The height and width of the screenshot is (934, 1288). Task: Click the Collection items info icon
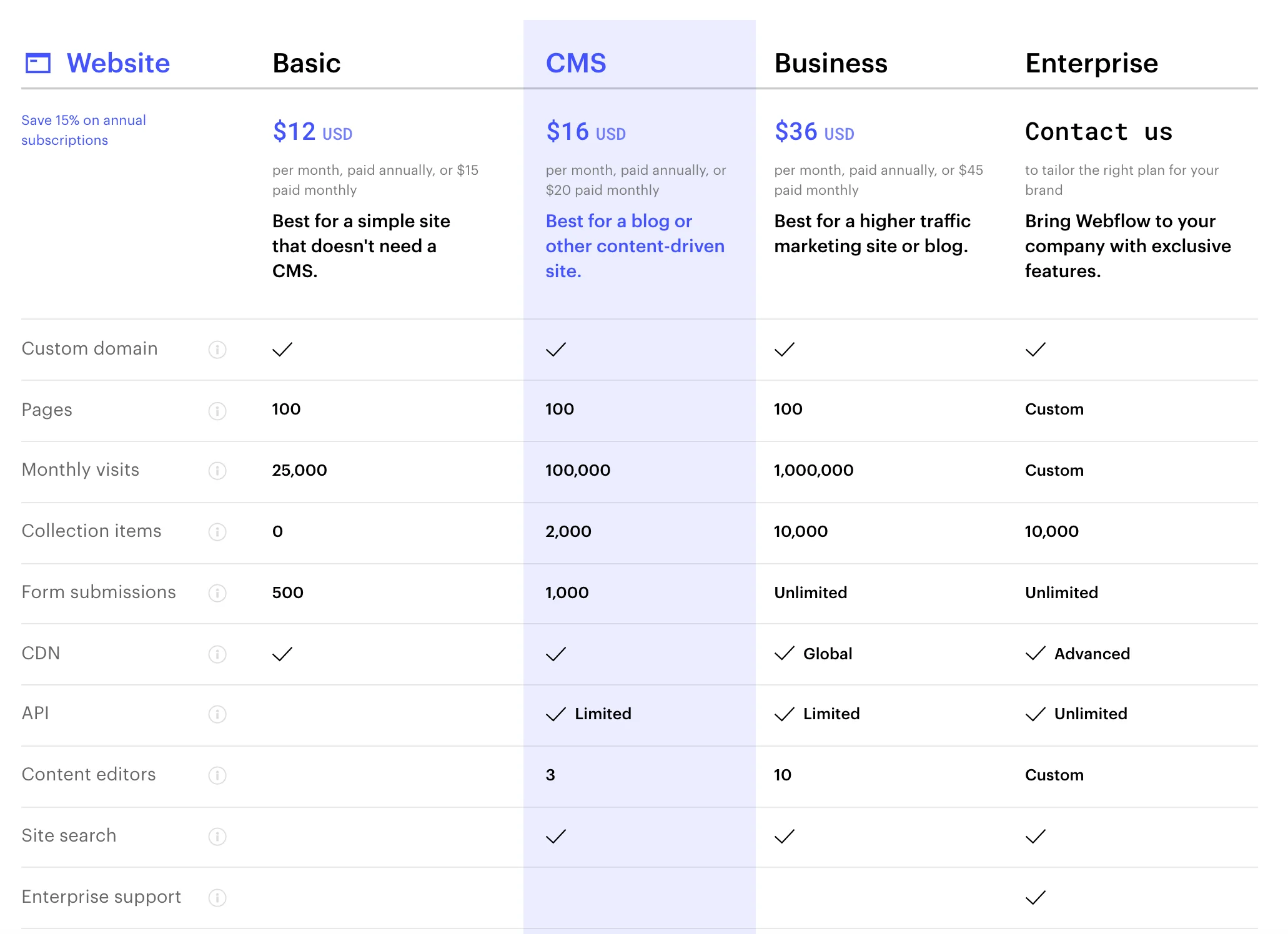[x=217, y=532]
